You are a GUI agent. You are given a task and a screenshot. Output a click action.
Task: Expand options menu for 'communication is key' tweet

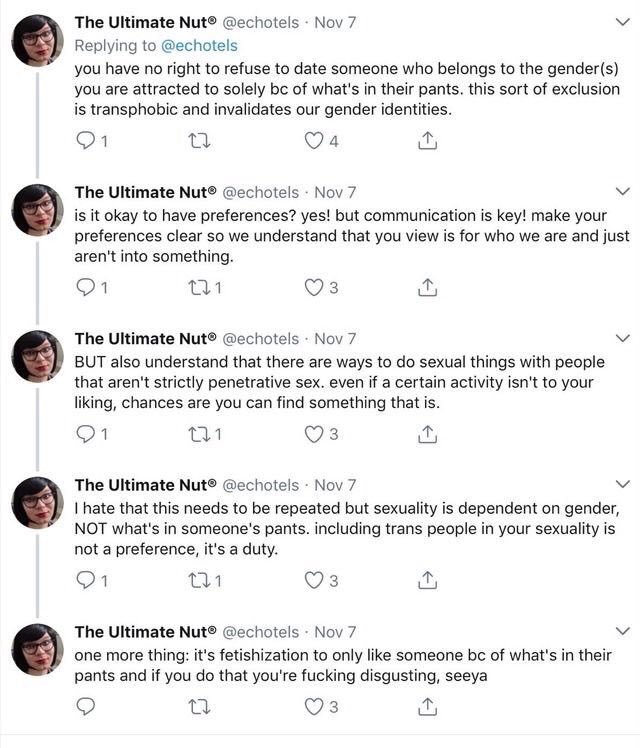click(x=623, y=192)
